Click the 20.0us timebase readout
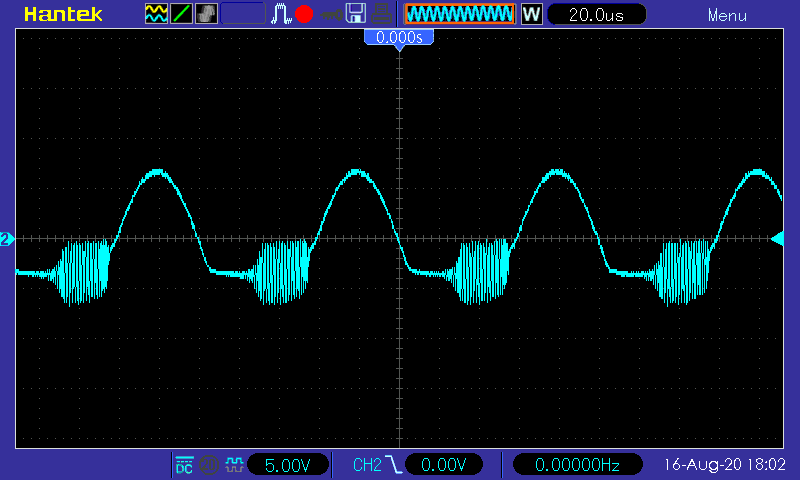The height and width of the screenshot is (480, 800). pyautogui.click(x=596, y=14)
